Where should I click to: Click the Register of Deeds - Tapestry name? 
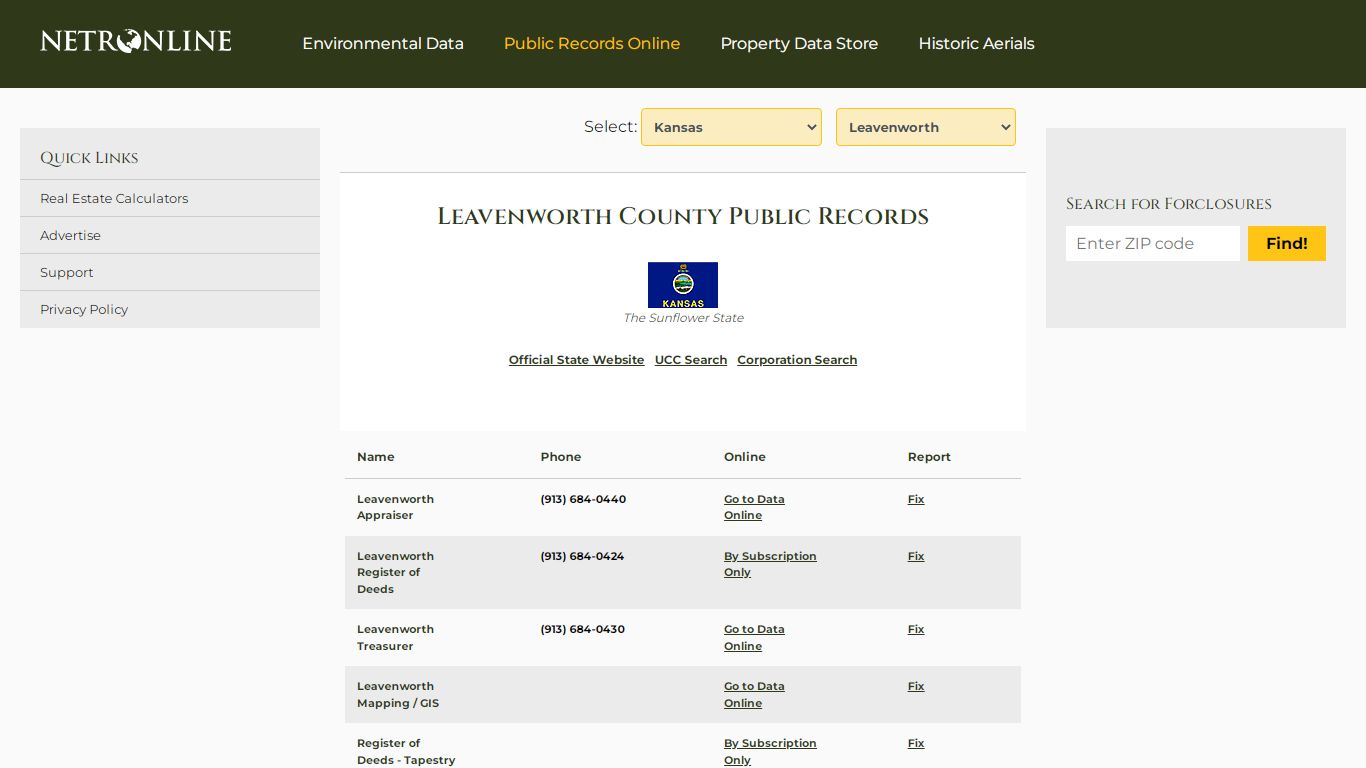click(406, 752)
